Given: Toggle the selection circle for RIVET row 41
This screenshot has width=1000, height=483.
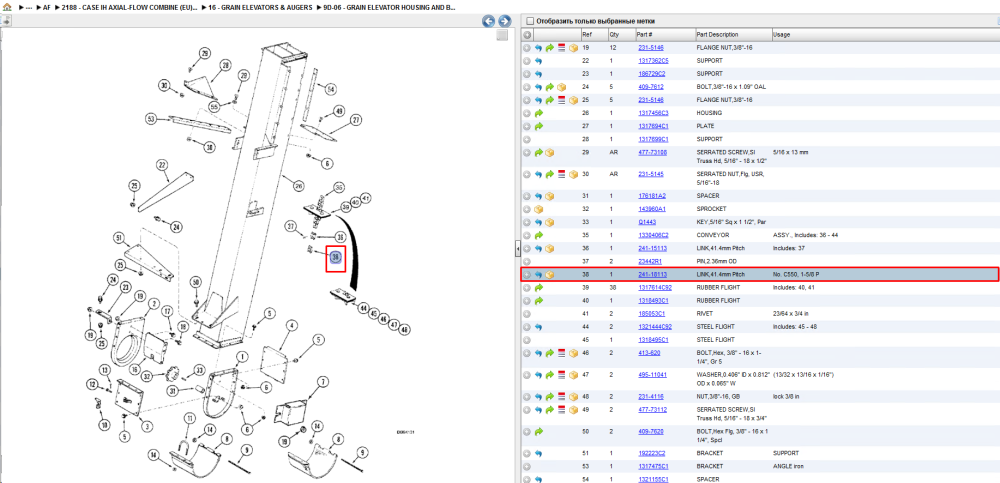Looking at the screenshot, I should tap(527, 313).
